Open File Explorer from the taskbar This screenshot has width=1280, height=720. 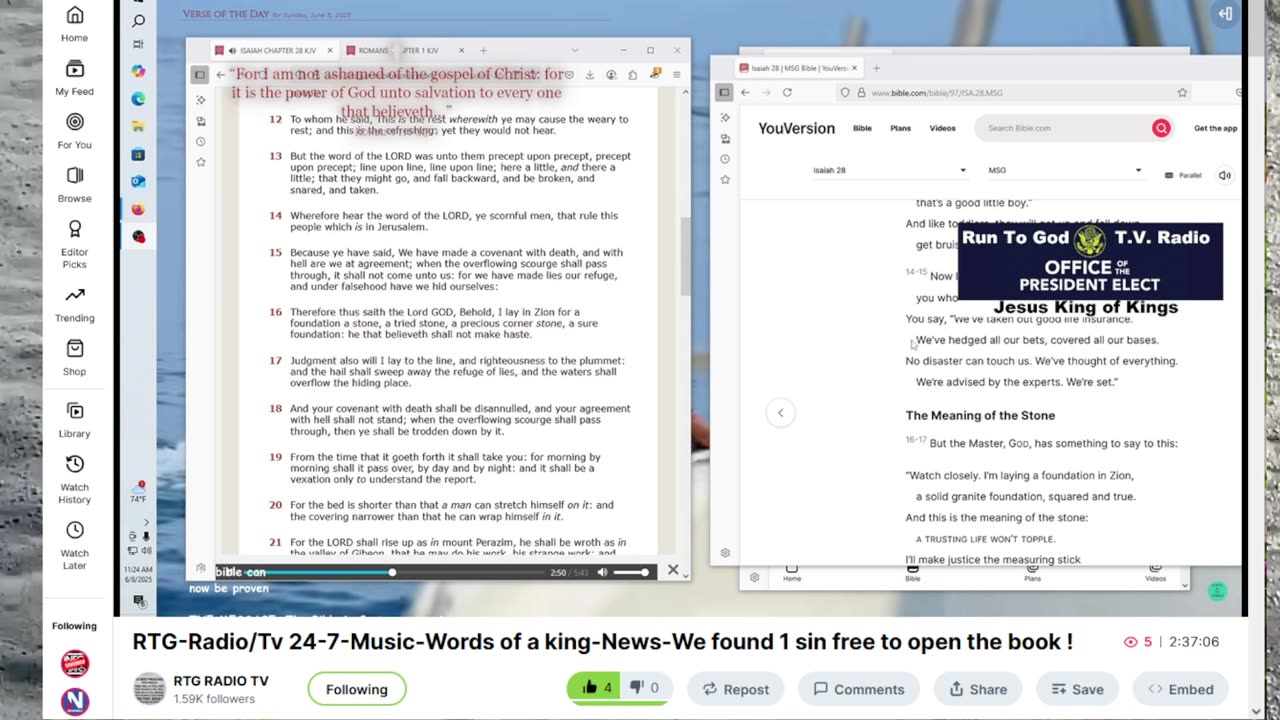coord(139,127)
